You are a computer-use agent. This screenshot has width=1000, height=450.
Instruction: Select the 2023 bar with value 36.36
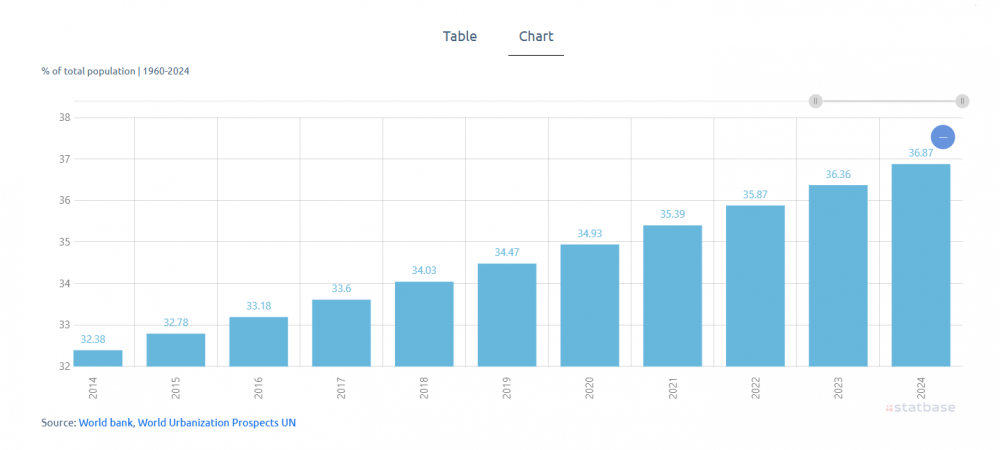838,275
